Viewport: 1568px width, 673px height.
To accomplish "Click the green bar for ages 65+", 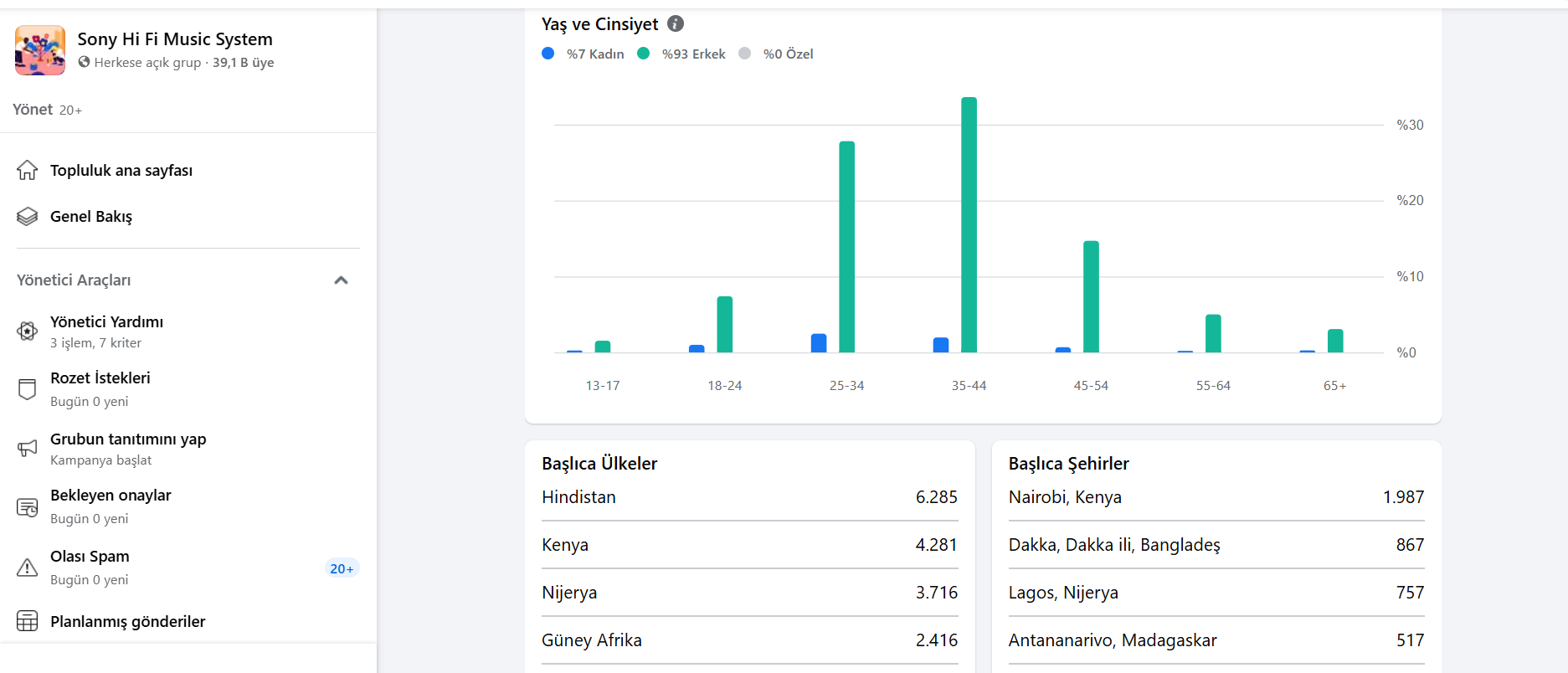I will click(x=1335, y=341).
